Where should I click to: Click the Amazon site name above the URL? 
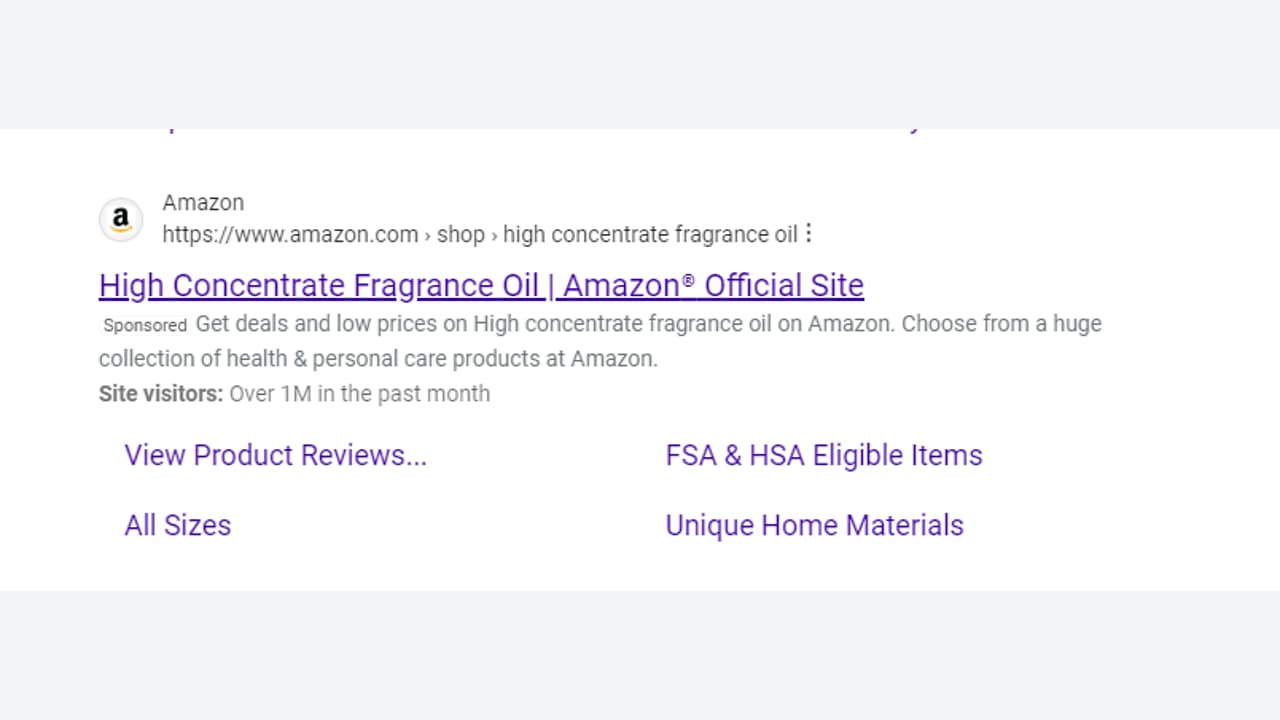[203, 203]
